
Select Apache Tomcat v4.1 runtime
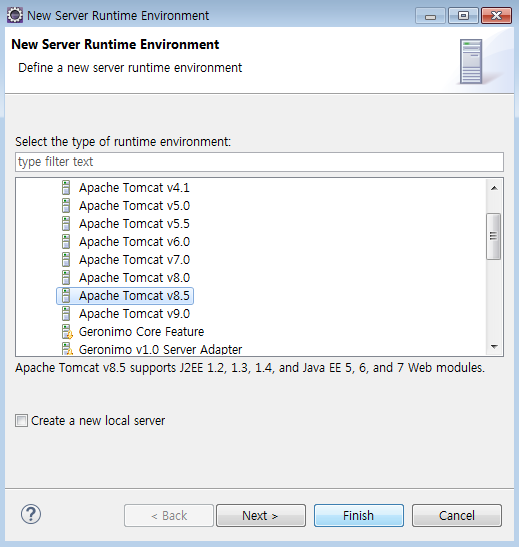pyautogui.click(x=134, y=188)
